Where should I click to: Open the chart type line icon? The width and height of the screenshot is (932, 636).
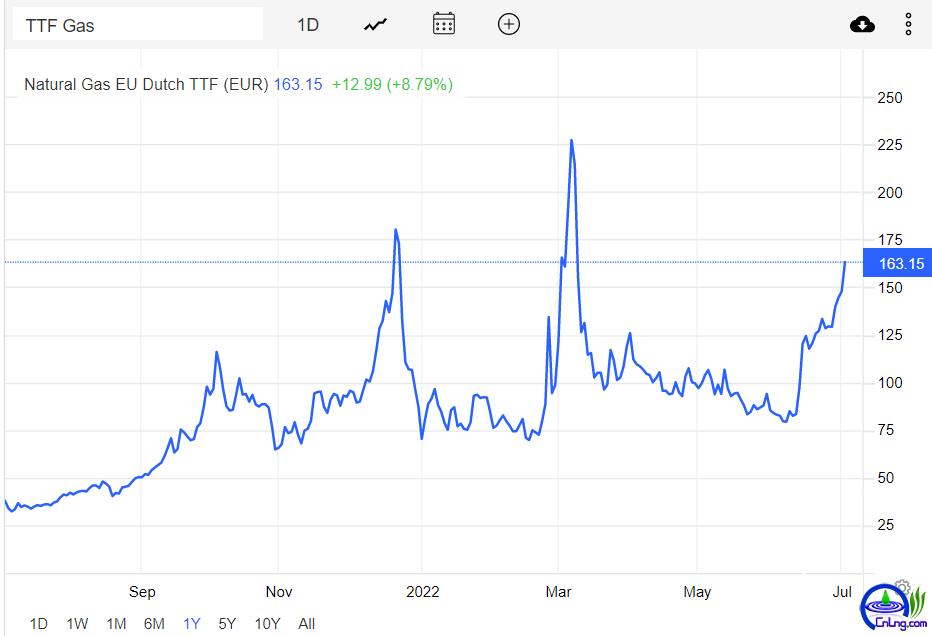coord(376,25)
